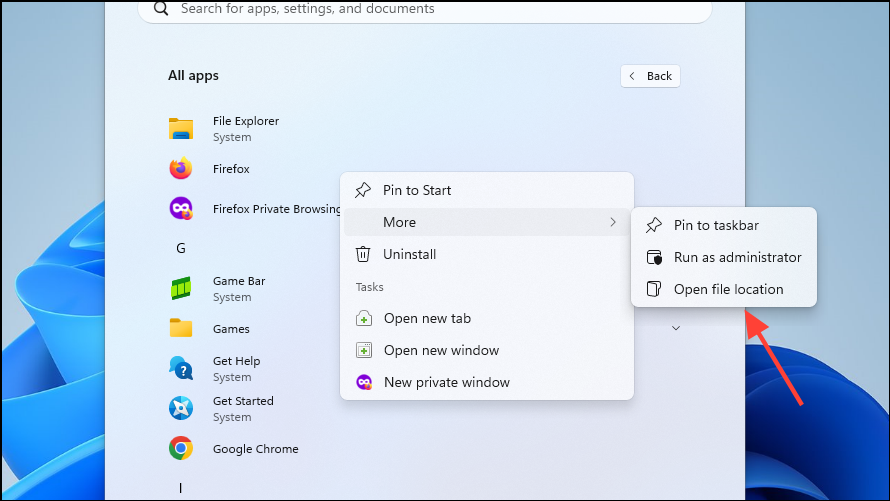Screen dimensions: 890x501
Task: Click the New private window mask icon
Action: [364, 382]
